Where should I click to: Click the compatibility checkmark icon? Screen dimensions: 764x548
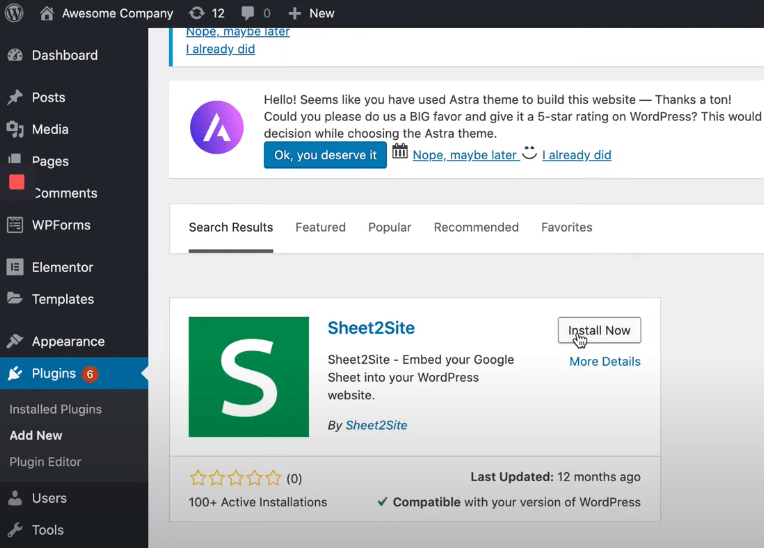click(382, 501)
